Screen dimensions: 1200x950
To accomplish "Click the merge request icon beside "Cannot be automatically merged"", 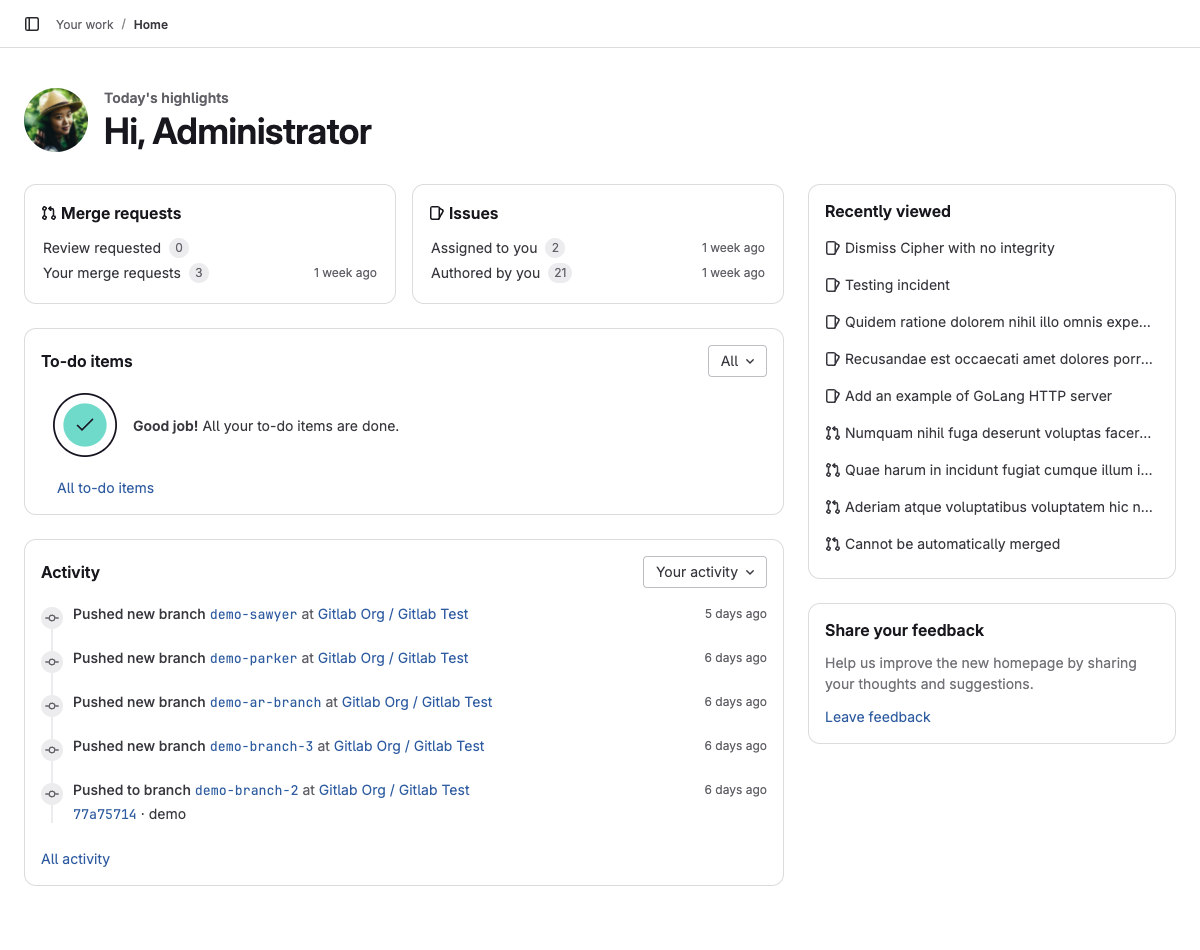I will 833,544.
